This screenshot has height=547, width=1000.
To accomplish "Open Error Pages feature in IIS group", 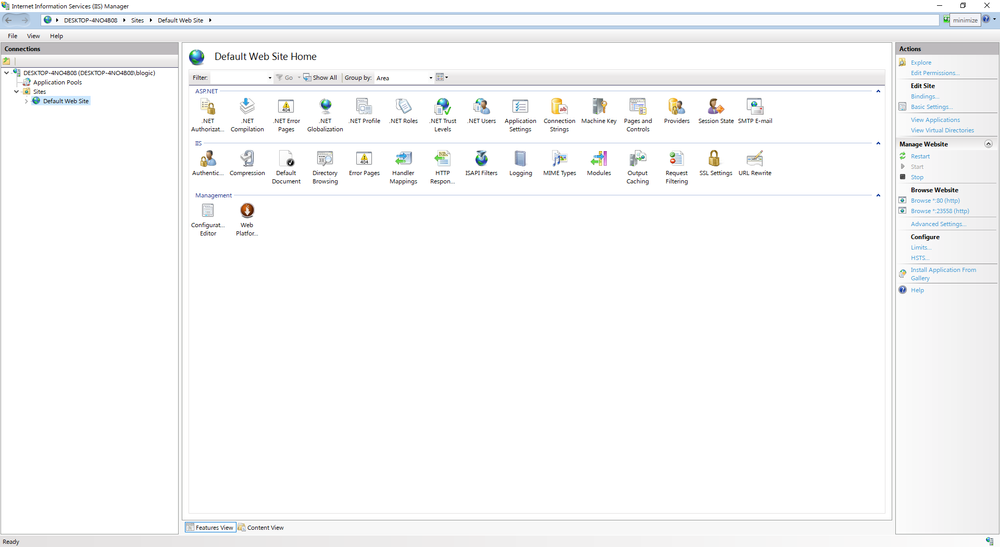I will coord(364,163).
